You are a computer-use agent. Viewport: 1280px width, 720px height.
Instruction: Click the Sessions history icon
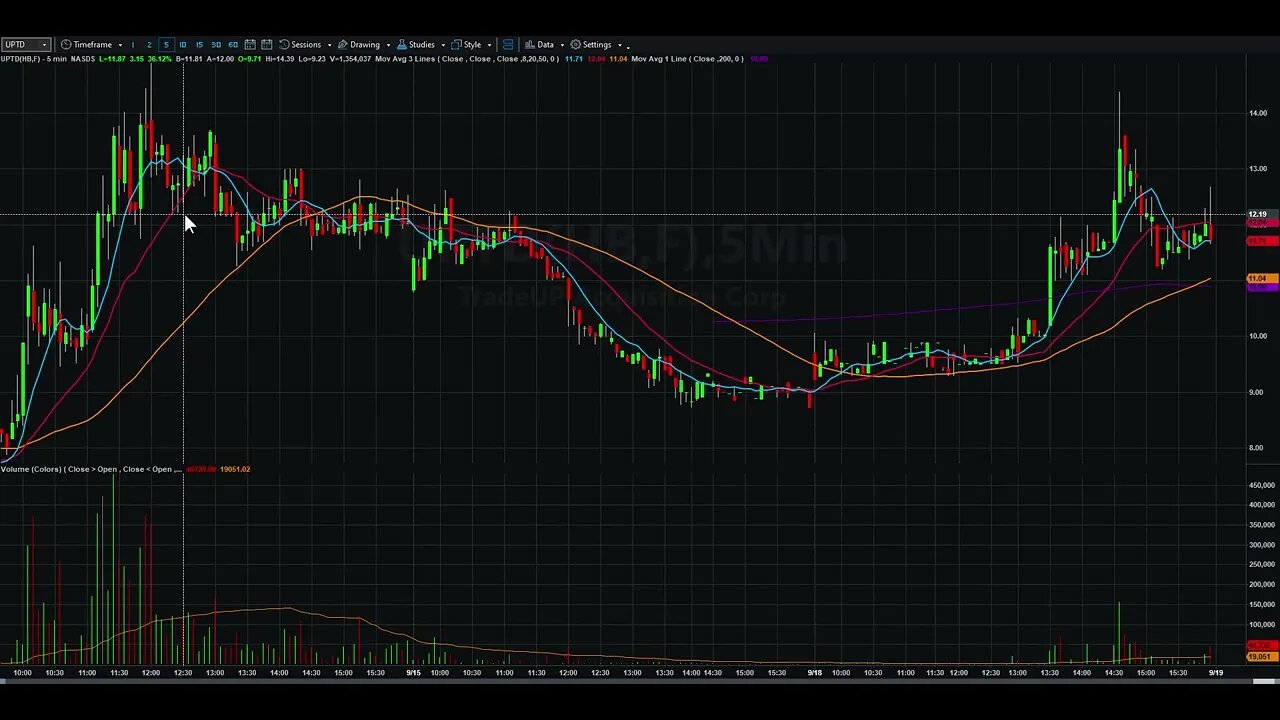[x=284, y=44]
